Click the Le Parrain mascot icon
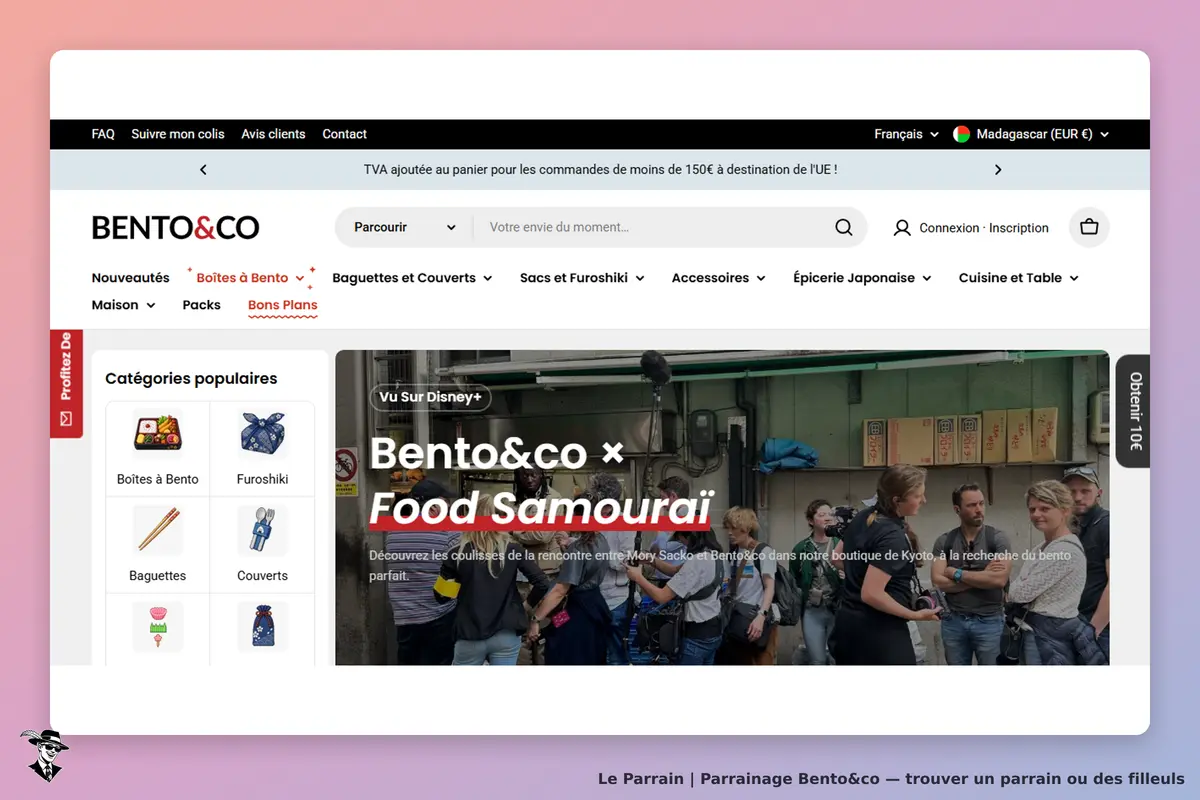Viewport: 1200px width, 800px height. click(43, 755)
